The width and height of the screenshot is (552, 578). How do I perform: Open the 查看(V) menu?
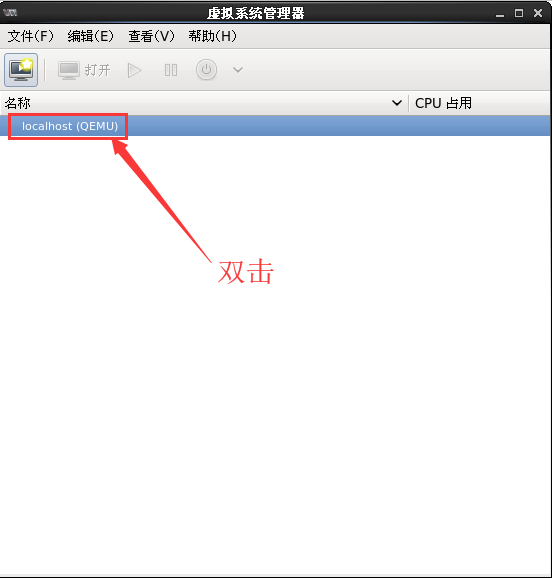(x=151, y=36)
